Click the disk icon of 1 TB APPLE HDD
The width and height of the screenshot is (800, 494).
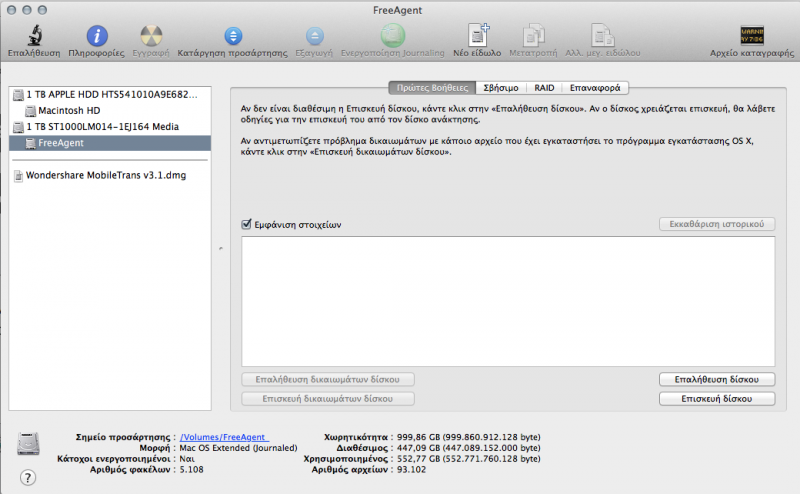pyautogui.click(x=18, y=94)
